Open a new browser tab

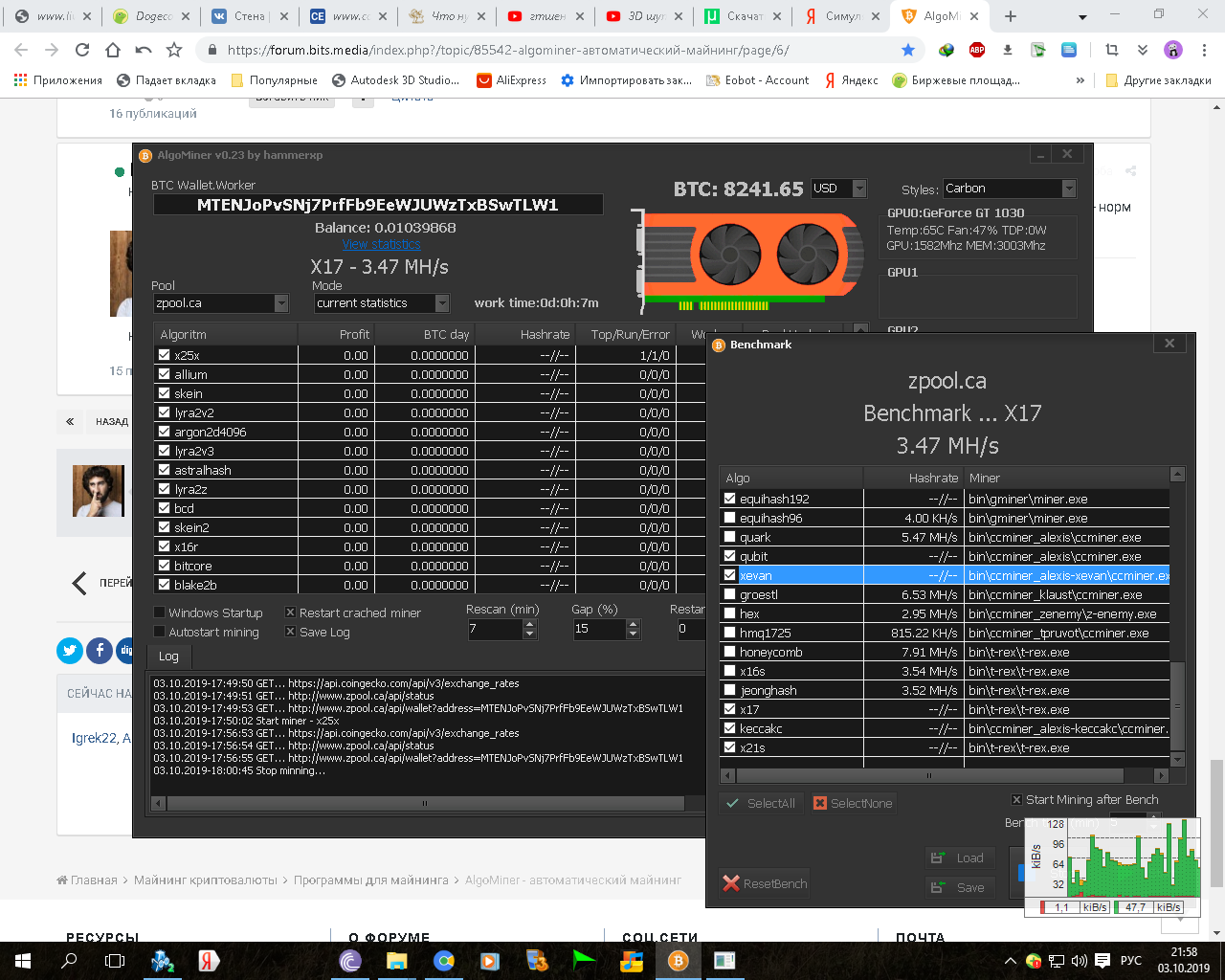(1011, 16)
